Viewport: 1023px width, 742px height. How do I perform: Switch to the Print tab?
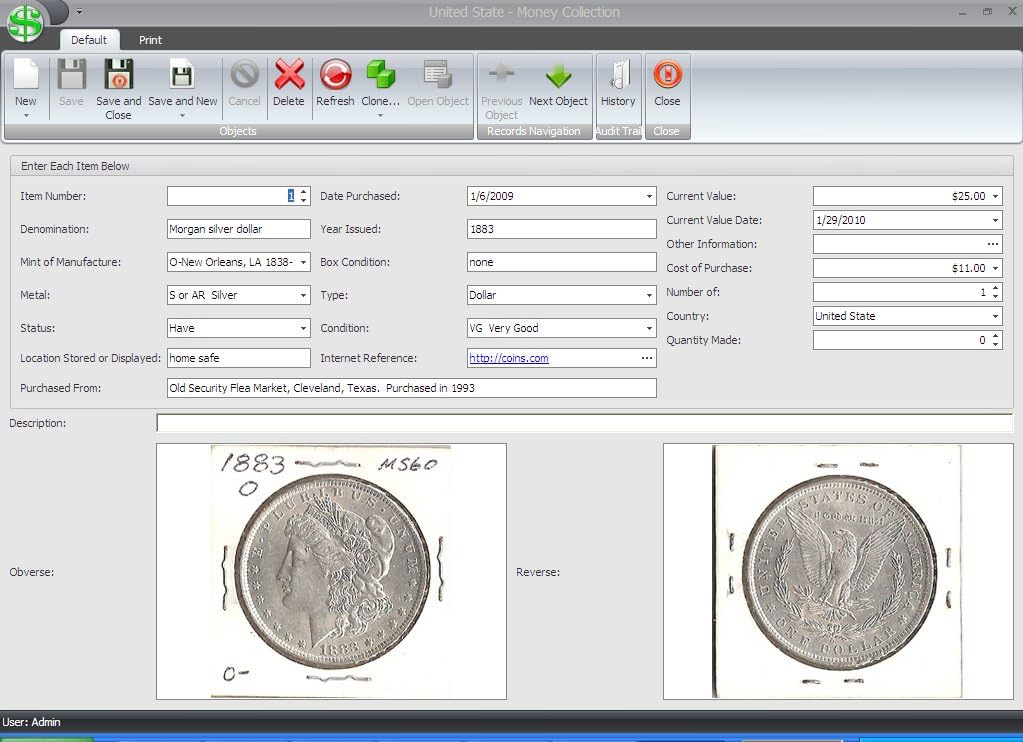(150, 40)
